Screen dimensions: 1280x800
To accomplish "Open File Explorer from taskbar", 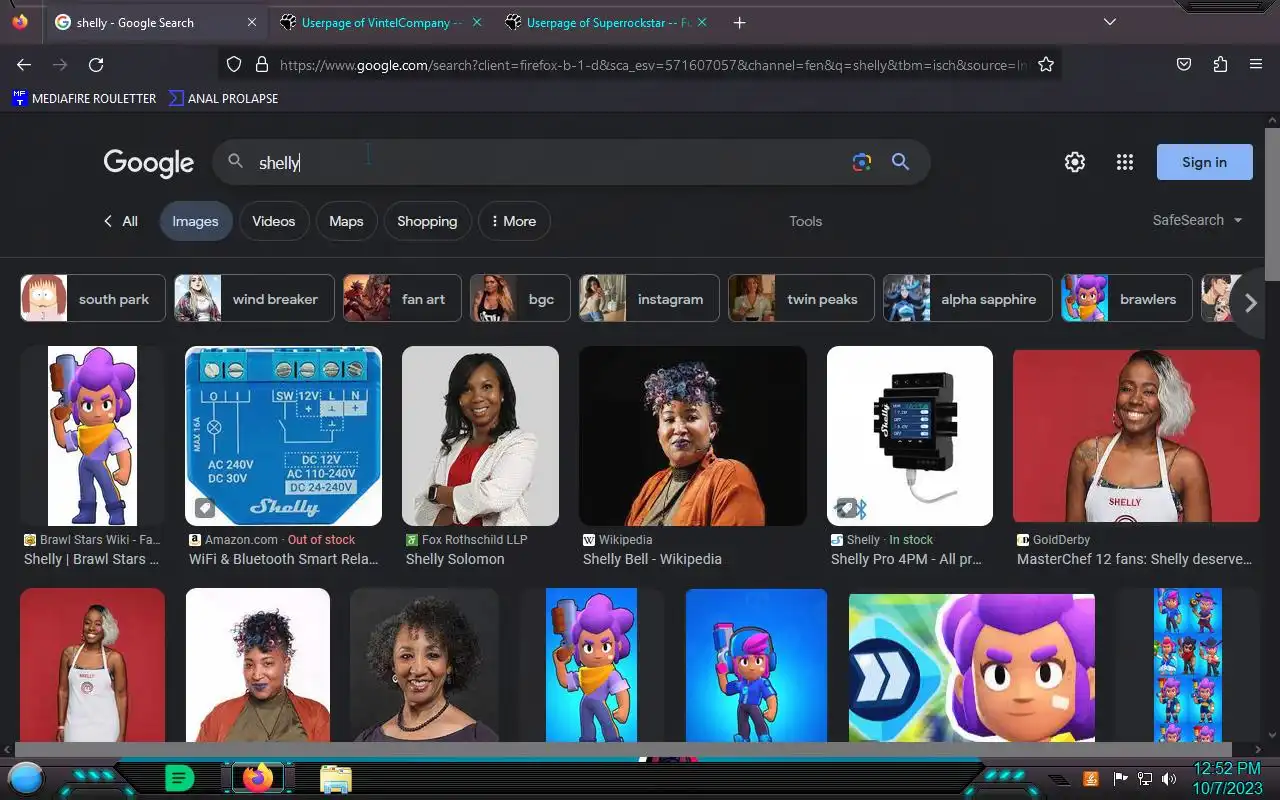I will (x=335, y=778).
